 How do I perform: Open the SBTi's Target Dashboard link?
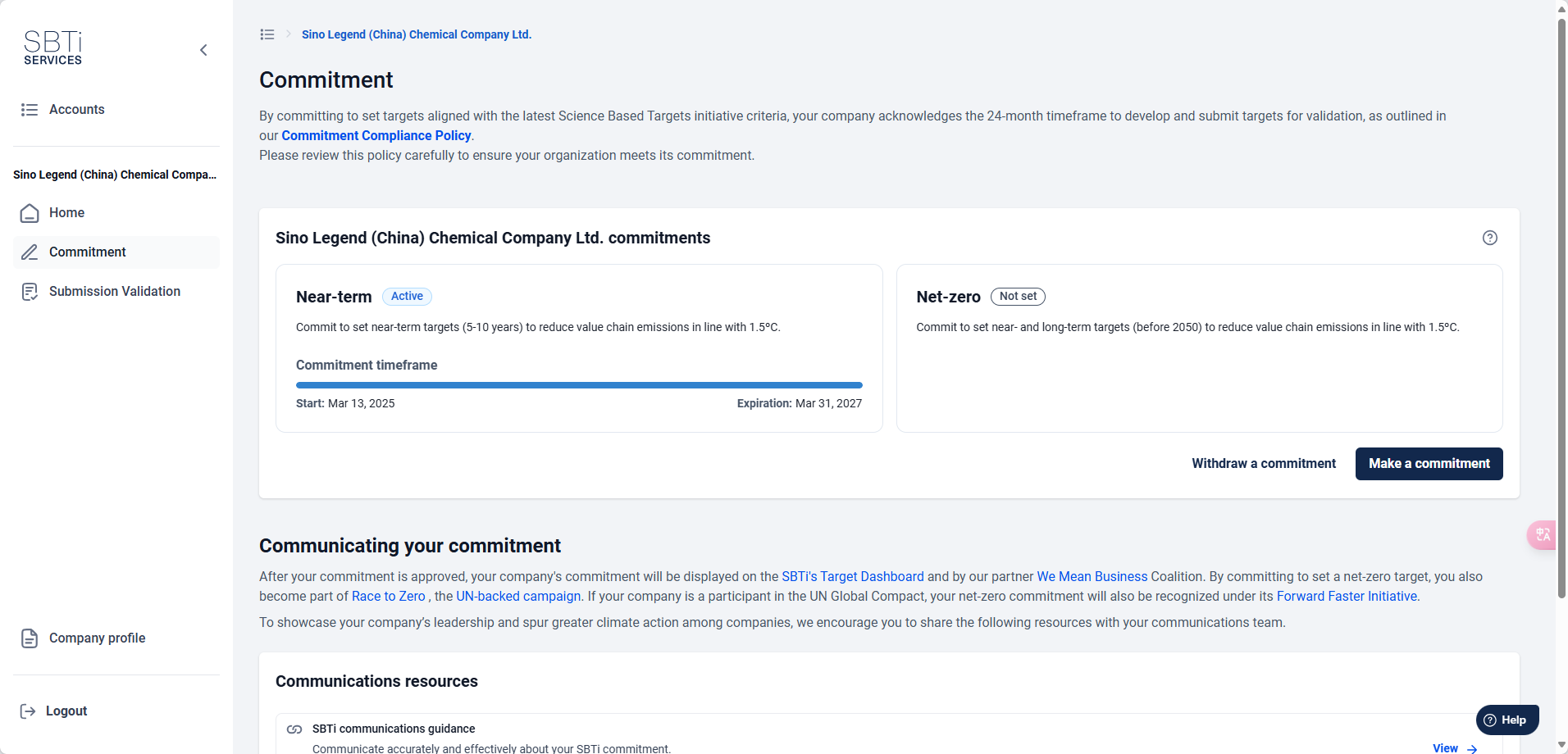[853, 577]
